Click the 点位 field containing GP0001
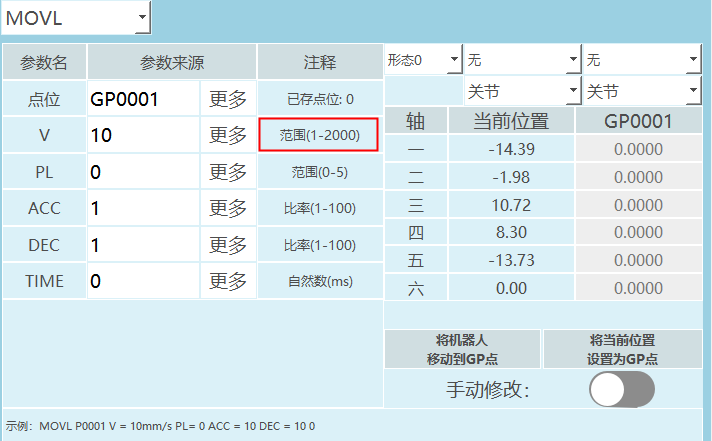The height and width of the screenshot is (441, 712). pos(143,99)
